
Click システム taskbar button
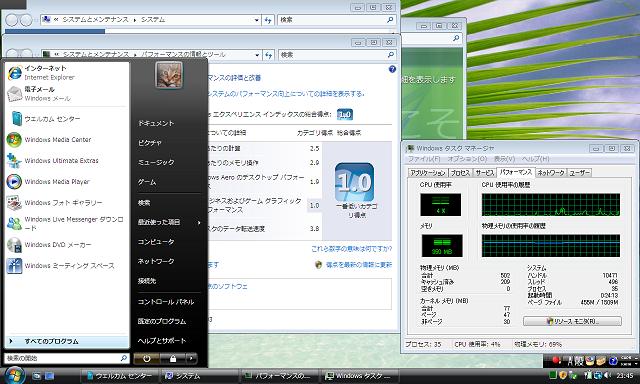pos(199,376)
